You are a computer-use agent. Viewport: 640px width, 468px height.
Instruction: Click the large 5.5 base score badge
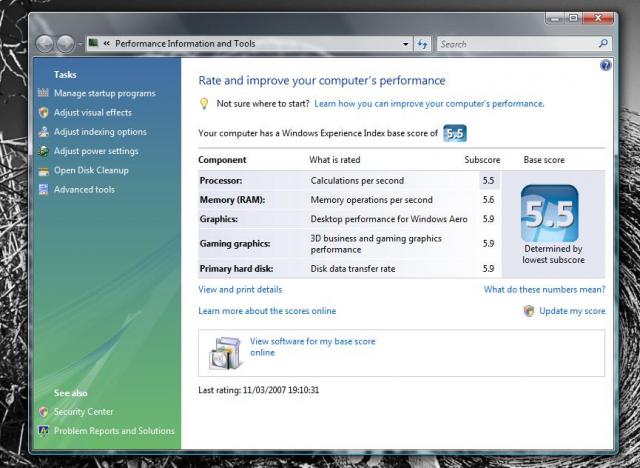(x=549, y=213)
